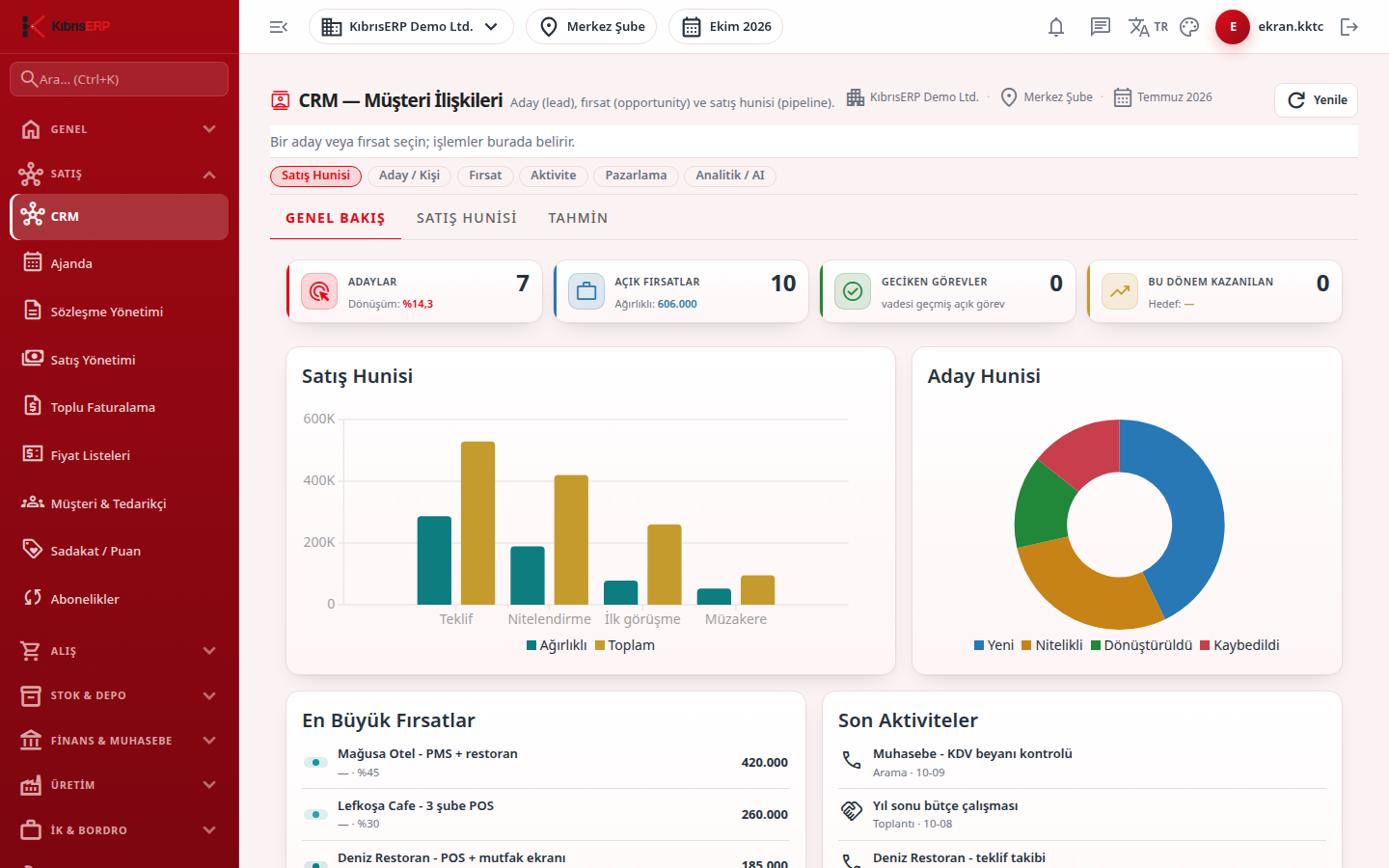
Task: Toggle Toplam series in chart legend
Action: (x=625, y=645)
